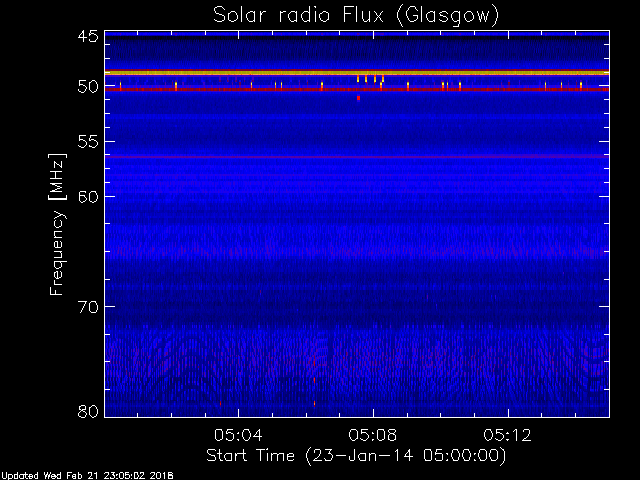
Task: Click the "05:04" time tick label
Action: tap(238, 435)
